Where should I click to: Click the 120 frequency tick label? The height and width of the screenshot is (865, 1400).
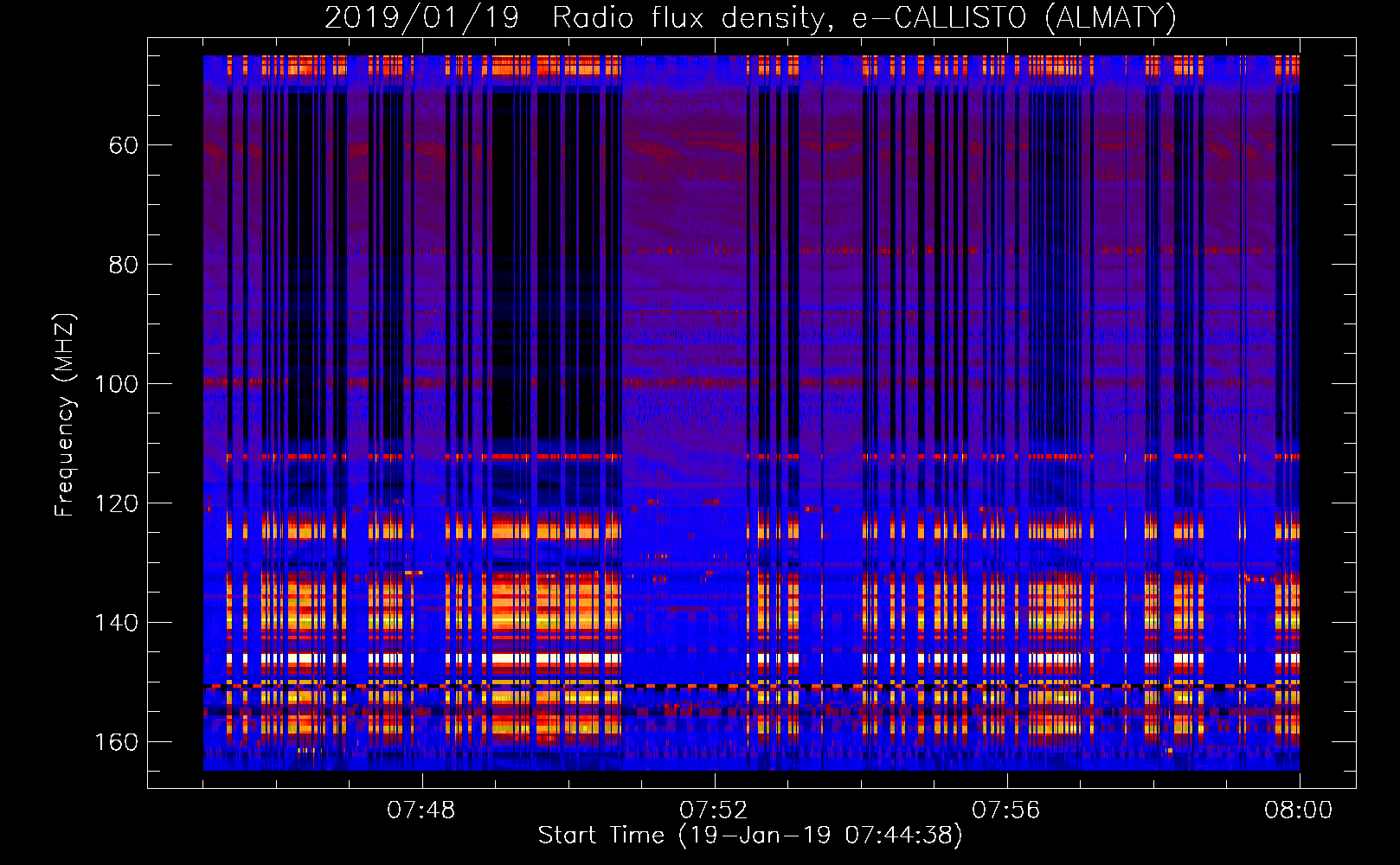(x=117, y=503)
